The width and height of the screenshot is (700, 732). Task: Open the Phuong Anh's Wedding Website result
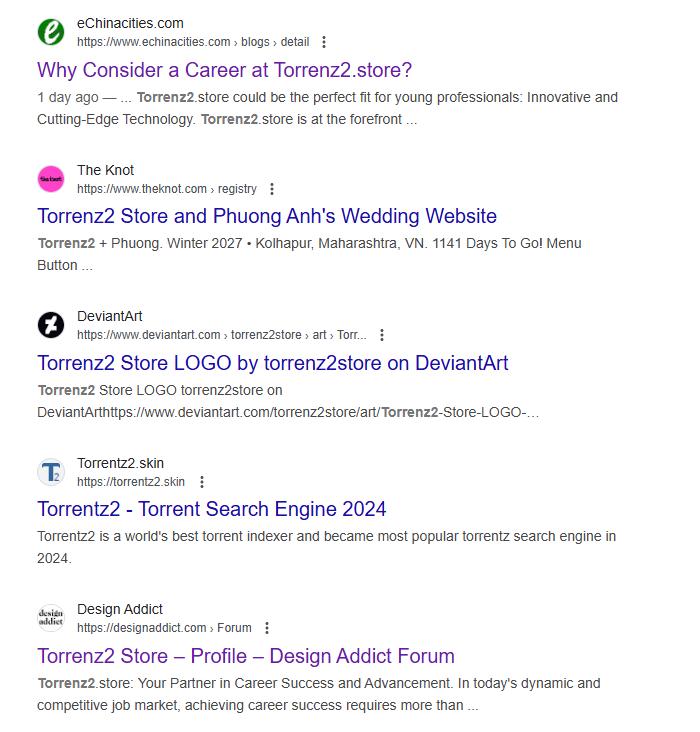pos(267,216)
